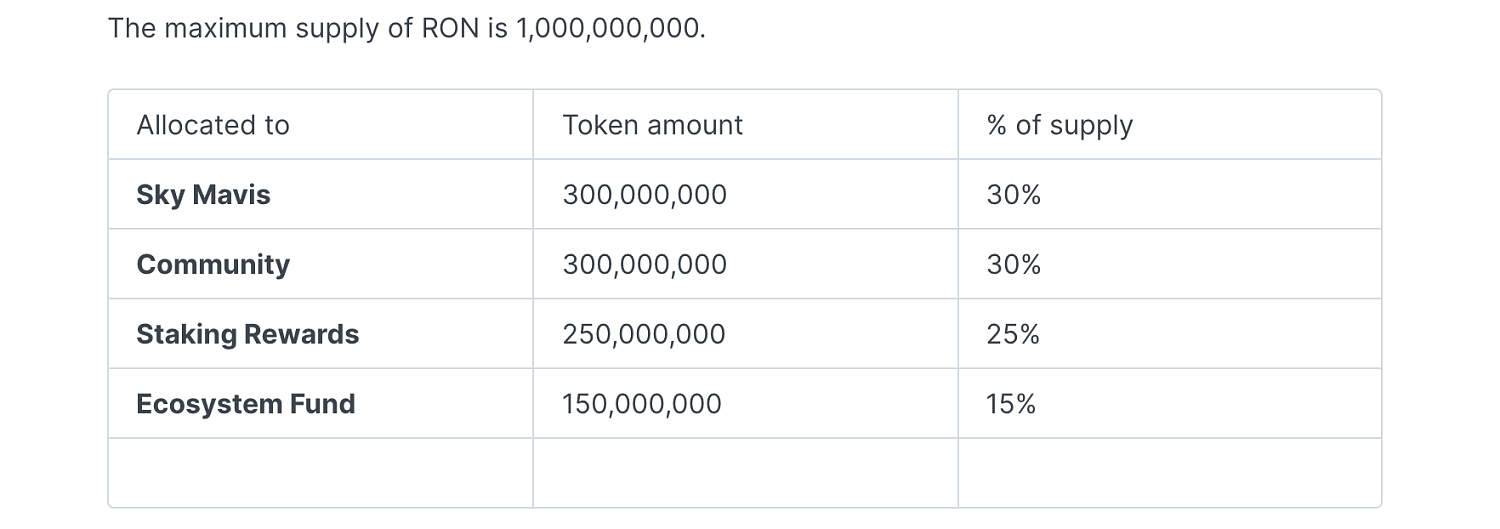Click Ecosystem Fund amount 150,000,000
This screenshot has height=529, width=1500.
click(x=642, y=404)
